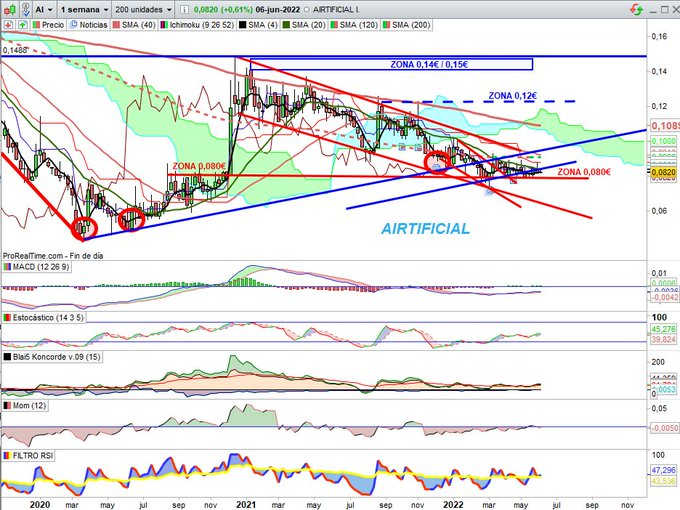Image resolution: width=680 pixels, height=510 pixels.
Task: Open the AI ticker dropdown
Action: 44,9
